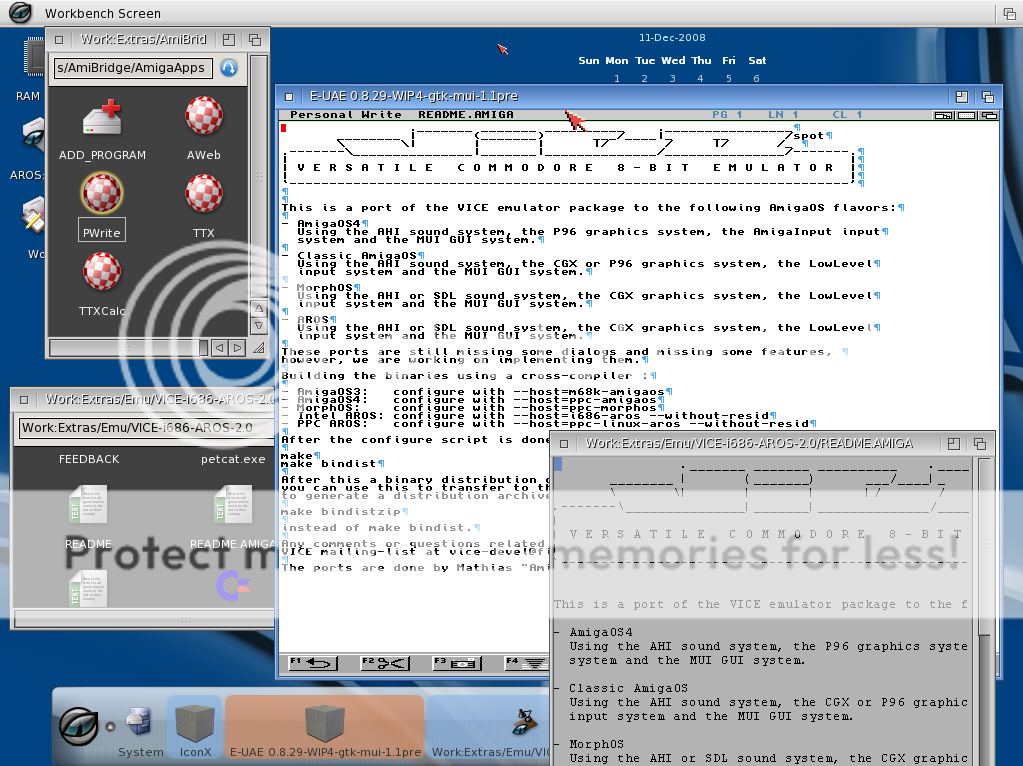The height and width of the screenshot is (766, 1023).
Task: Click the AmigaApps path input field
Action: click(x=133, y=68)
